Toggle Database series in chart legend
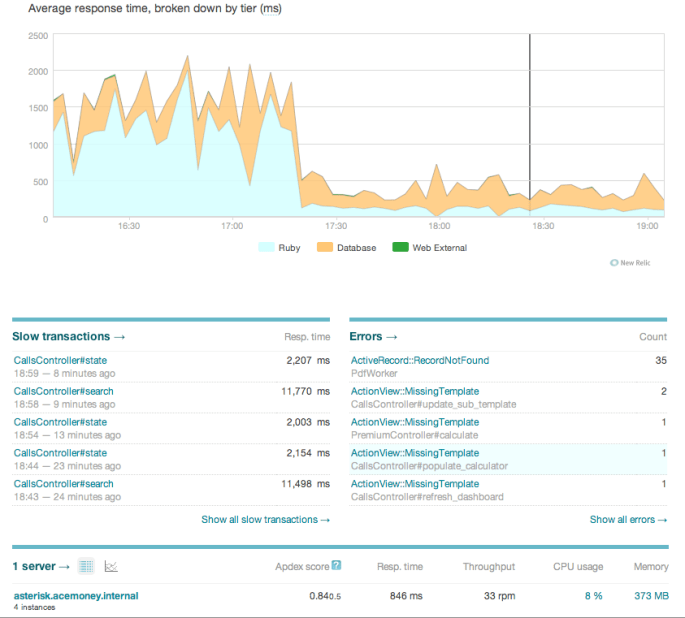Viewport: 685px width, 618px height. 346,247
